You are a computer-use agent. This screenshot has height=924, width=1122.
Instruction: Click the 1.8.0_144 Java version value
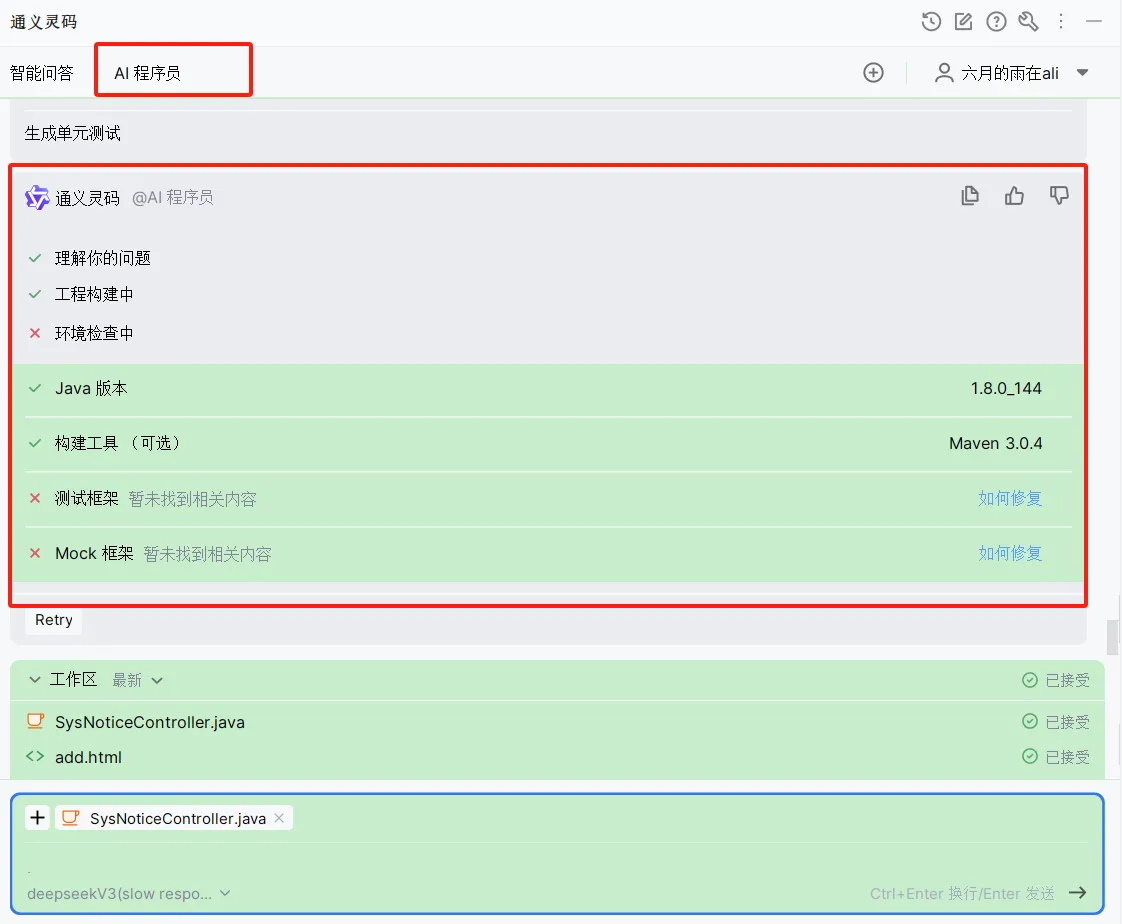pyautogui.click(x=1006, y=388)
